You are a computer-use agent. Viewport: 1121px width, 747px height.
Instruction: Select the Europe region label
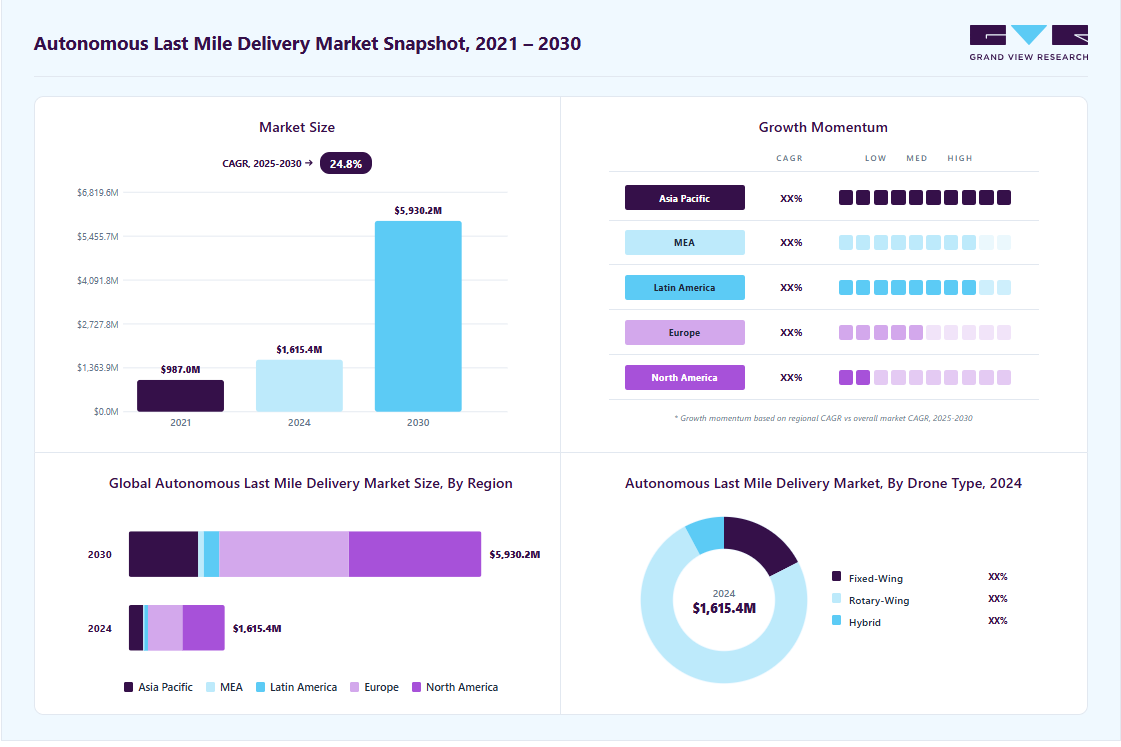[684, 332]
